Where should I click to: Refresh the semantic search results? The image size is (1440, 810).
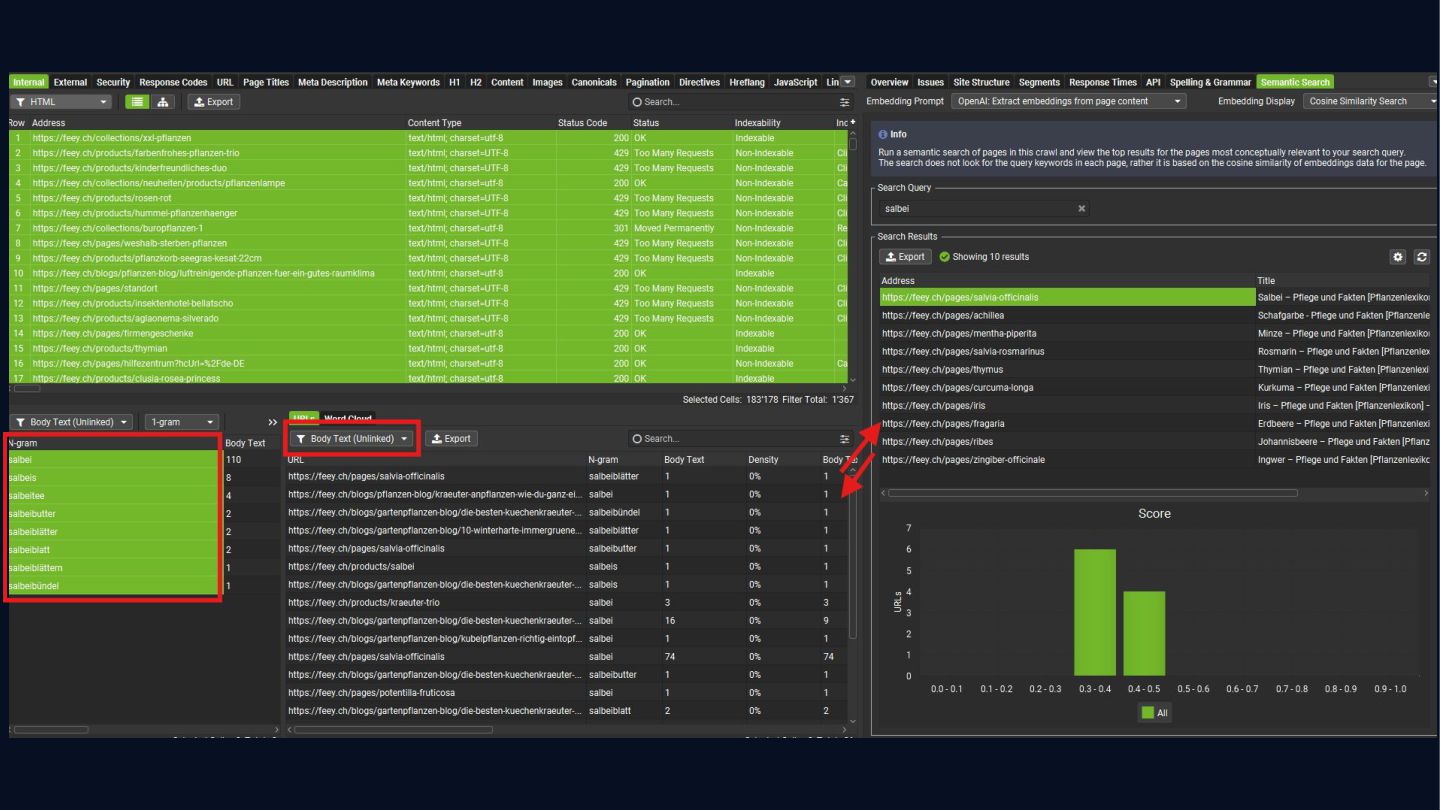pos(1422,257)
